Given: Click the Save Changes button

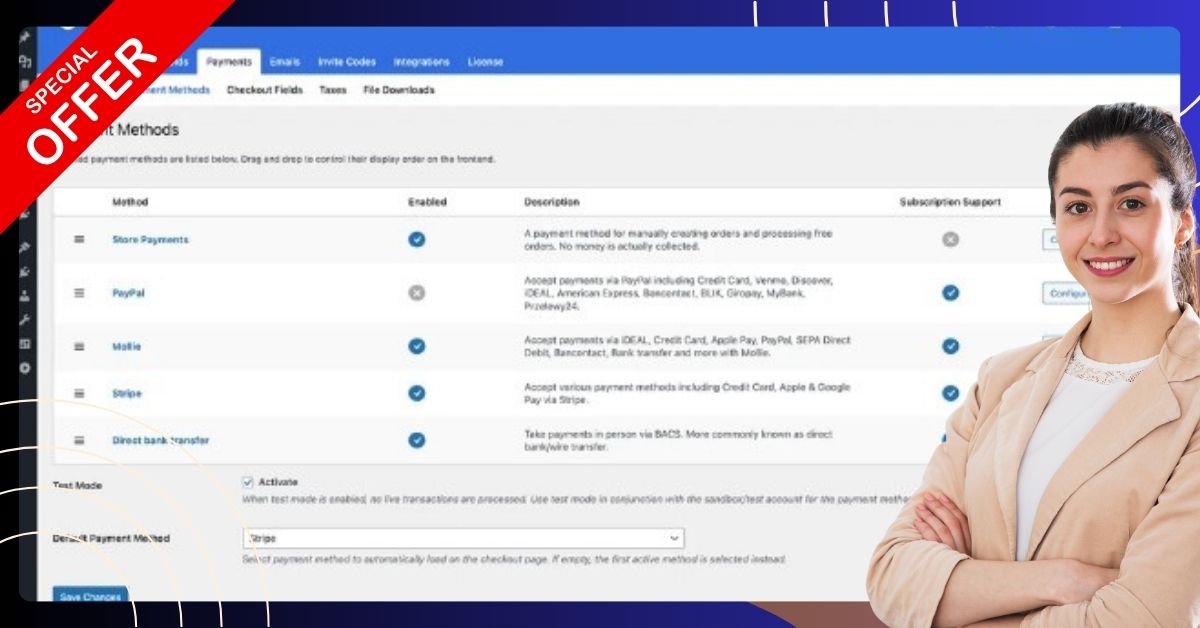Looking at the screenshot, I should pos(90,596).
